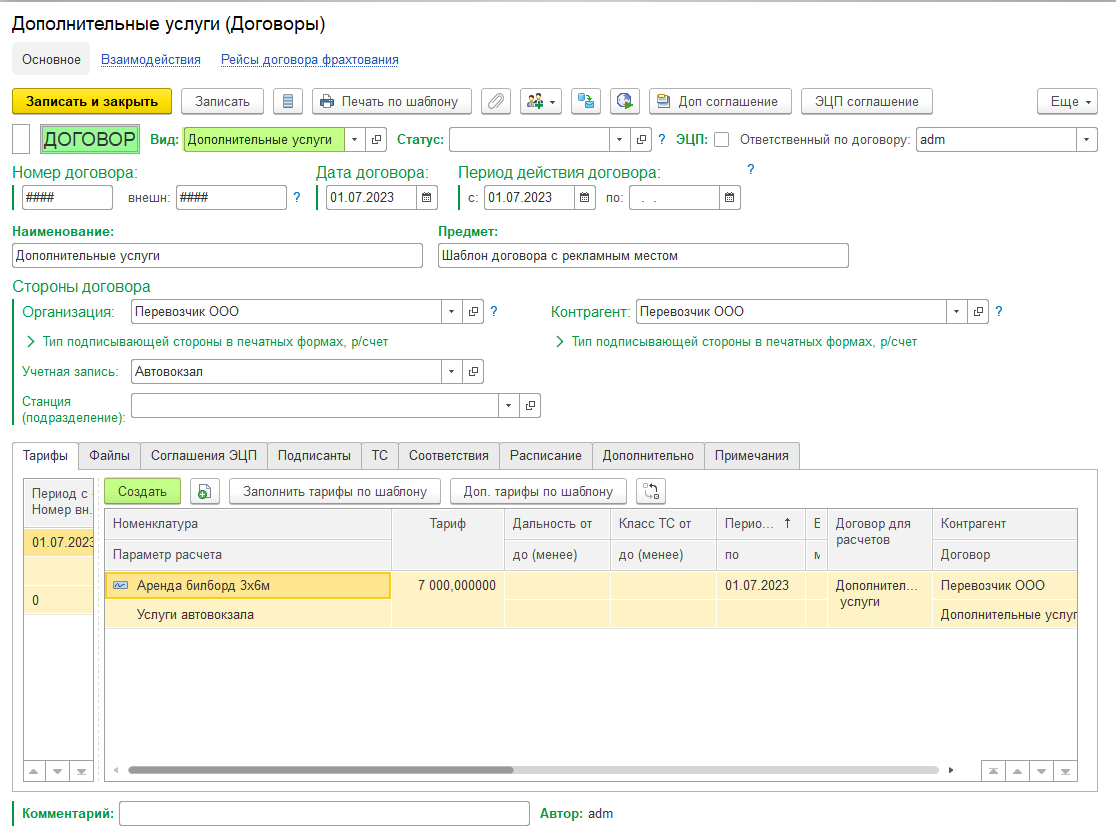Enable the ЭЦП checkbox

tap(721, 140)
